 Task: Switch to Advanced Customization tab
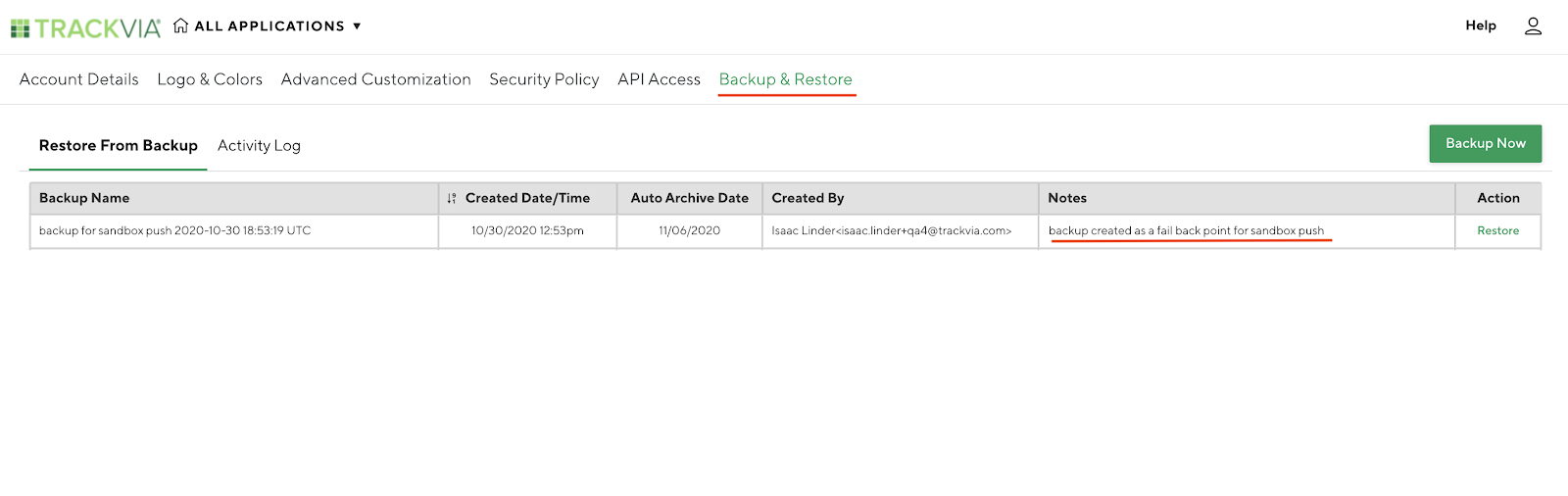[376, 79]
